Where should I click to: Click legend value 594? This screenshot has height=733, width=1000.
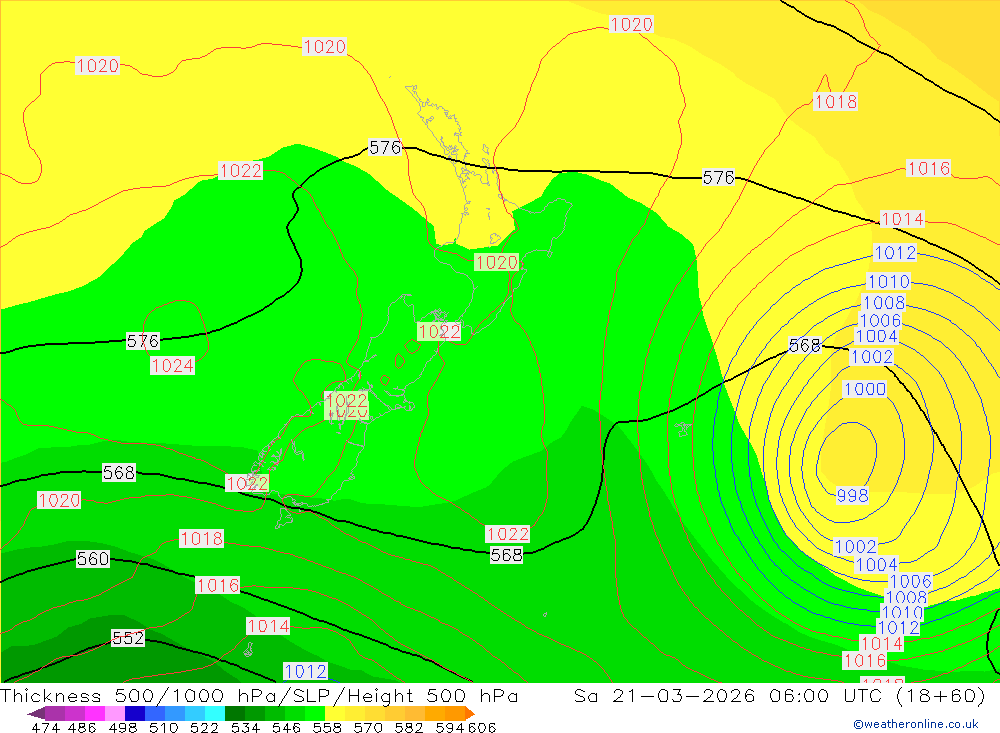(x=450, y=727)
